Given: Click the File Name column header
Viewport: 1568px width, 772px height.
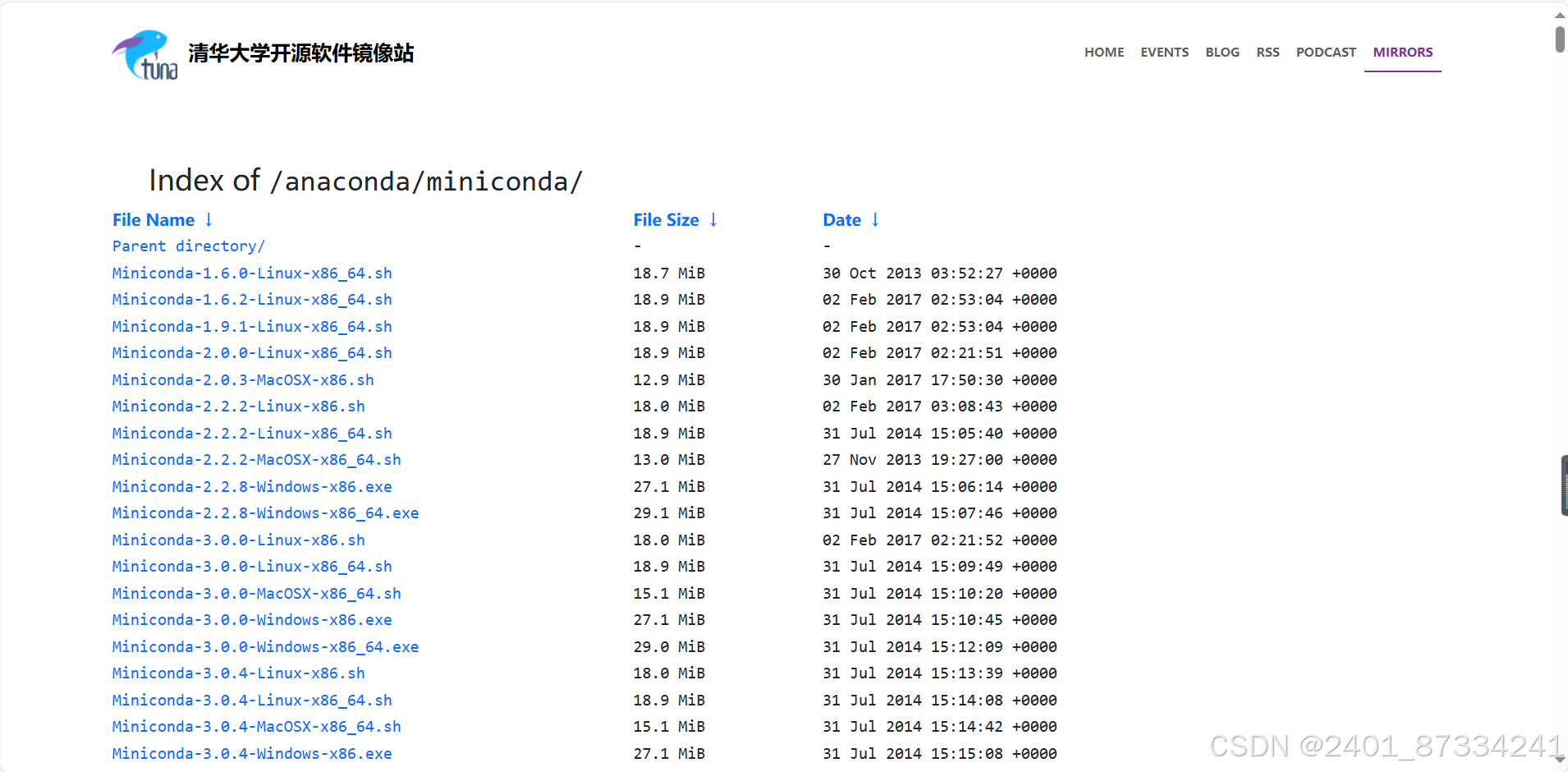Looking at the screenshot, I should (x=154, y=219).
